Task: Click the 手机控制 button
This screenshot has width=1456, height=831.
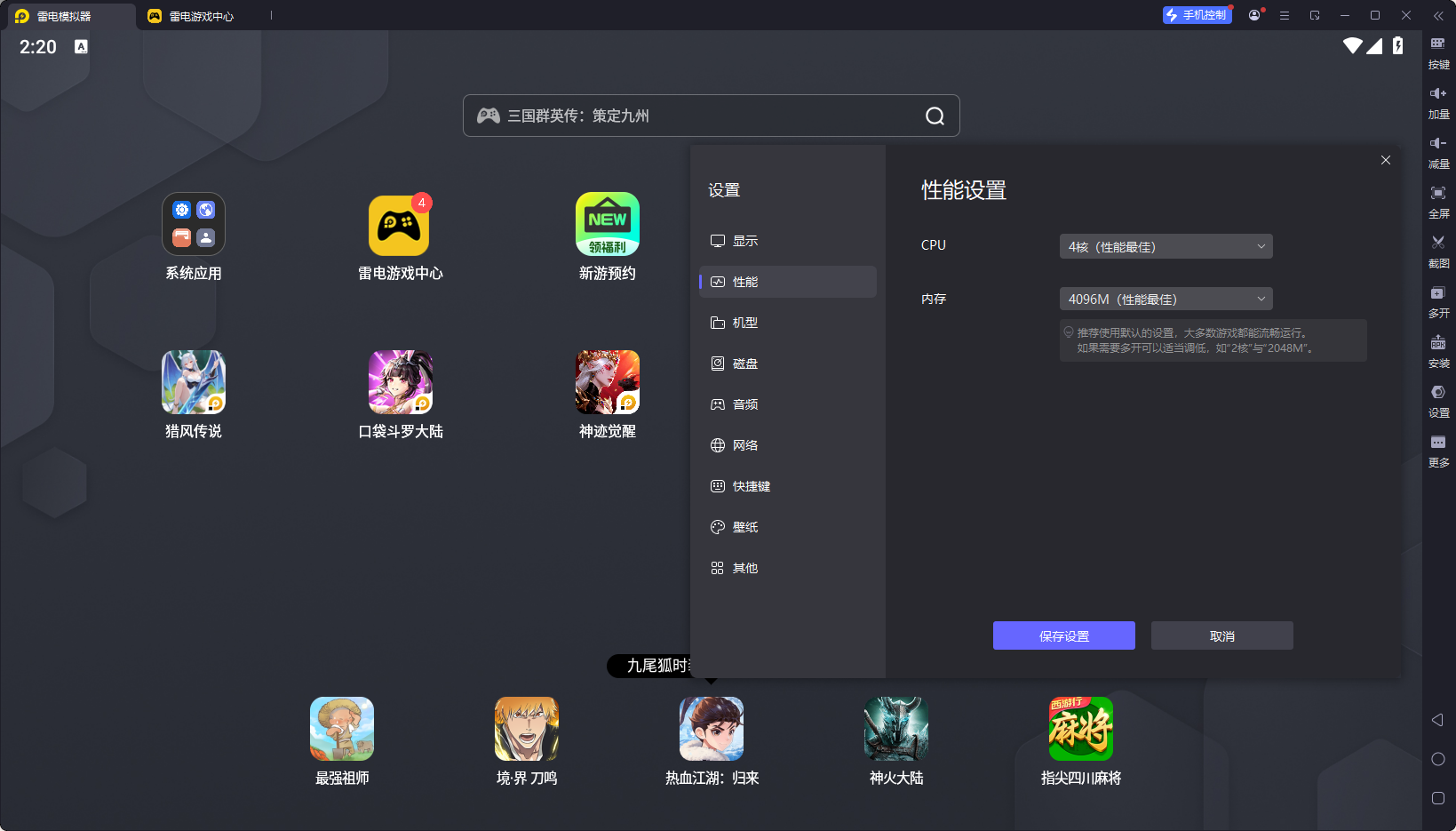Action: (x=1197, y=15)
